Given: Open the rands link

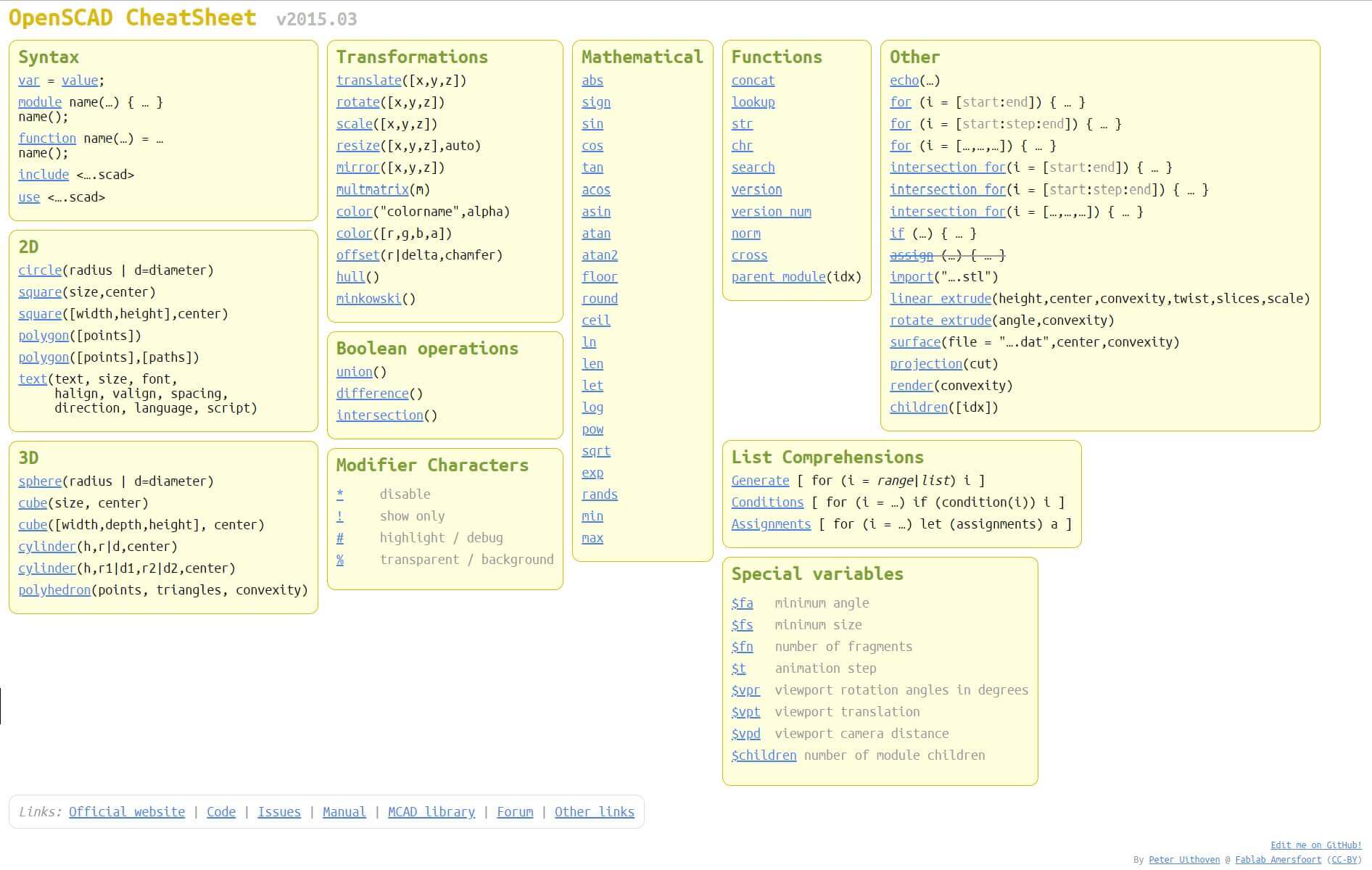Looking at the screenshot, I should click(x=600, y=494).
